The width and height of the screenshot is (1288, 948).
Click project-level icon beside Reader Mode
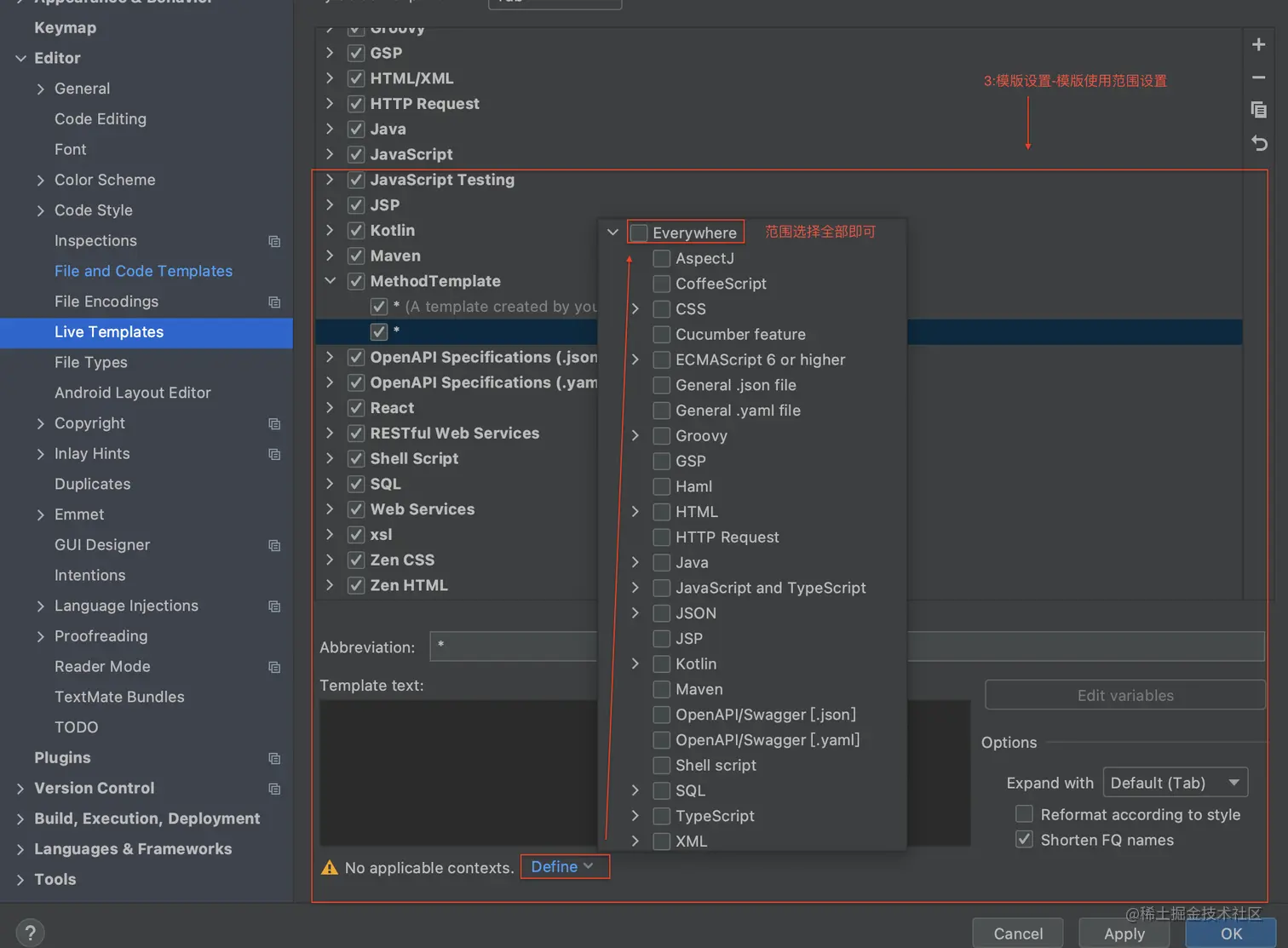pyautogui.click(x=274, y=667)
